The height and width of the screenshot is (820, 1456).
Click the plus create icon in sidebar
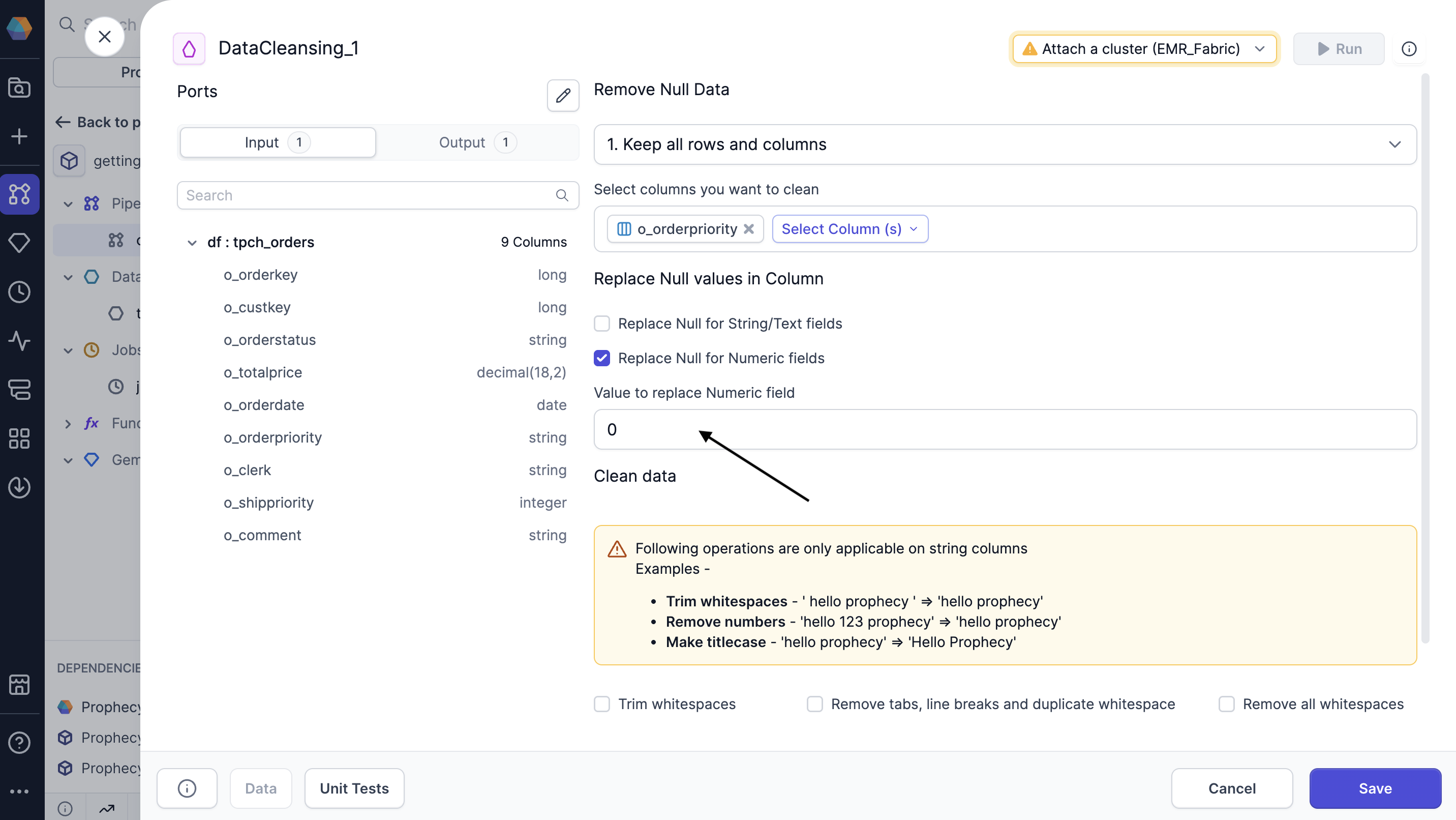(x=20, y=136)
